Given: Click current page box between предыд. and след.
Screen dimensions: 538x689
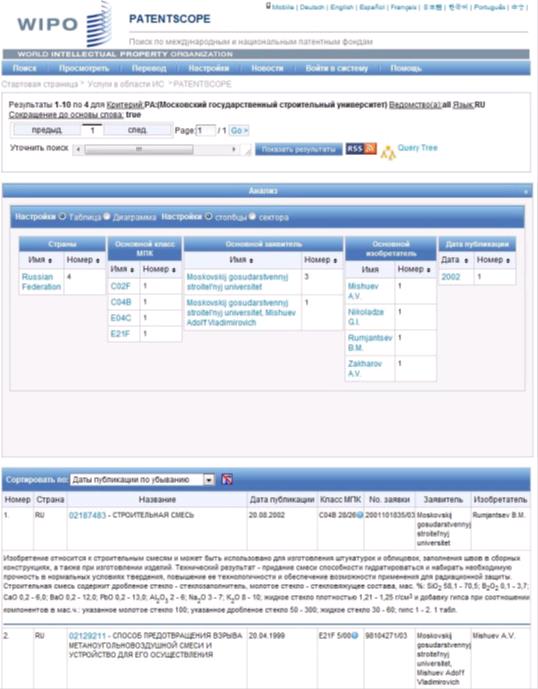Looking at the screenshot, I should (x=92, y=130).
